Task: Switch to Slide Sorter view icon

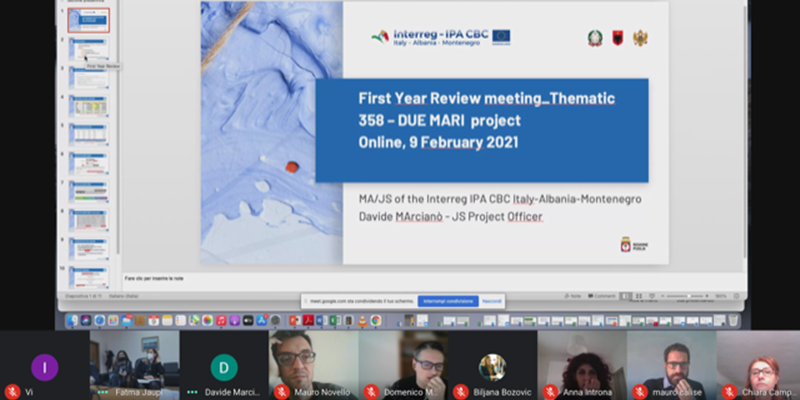Action: point(639,296)
